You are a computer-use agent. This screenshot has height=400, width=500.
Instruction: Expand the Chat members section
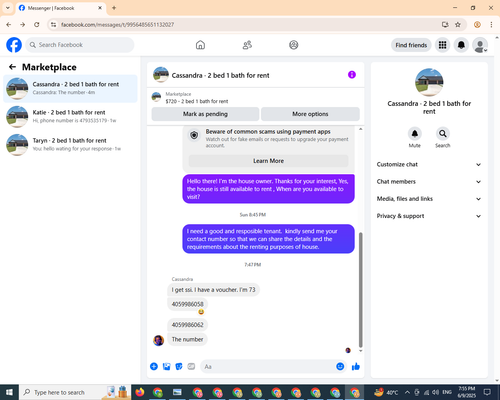429,182
